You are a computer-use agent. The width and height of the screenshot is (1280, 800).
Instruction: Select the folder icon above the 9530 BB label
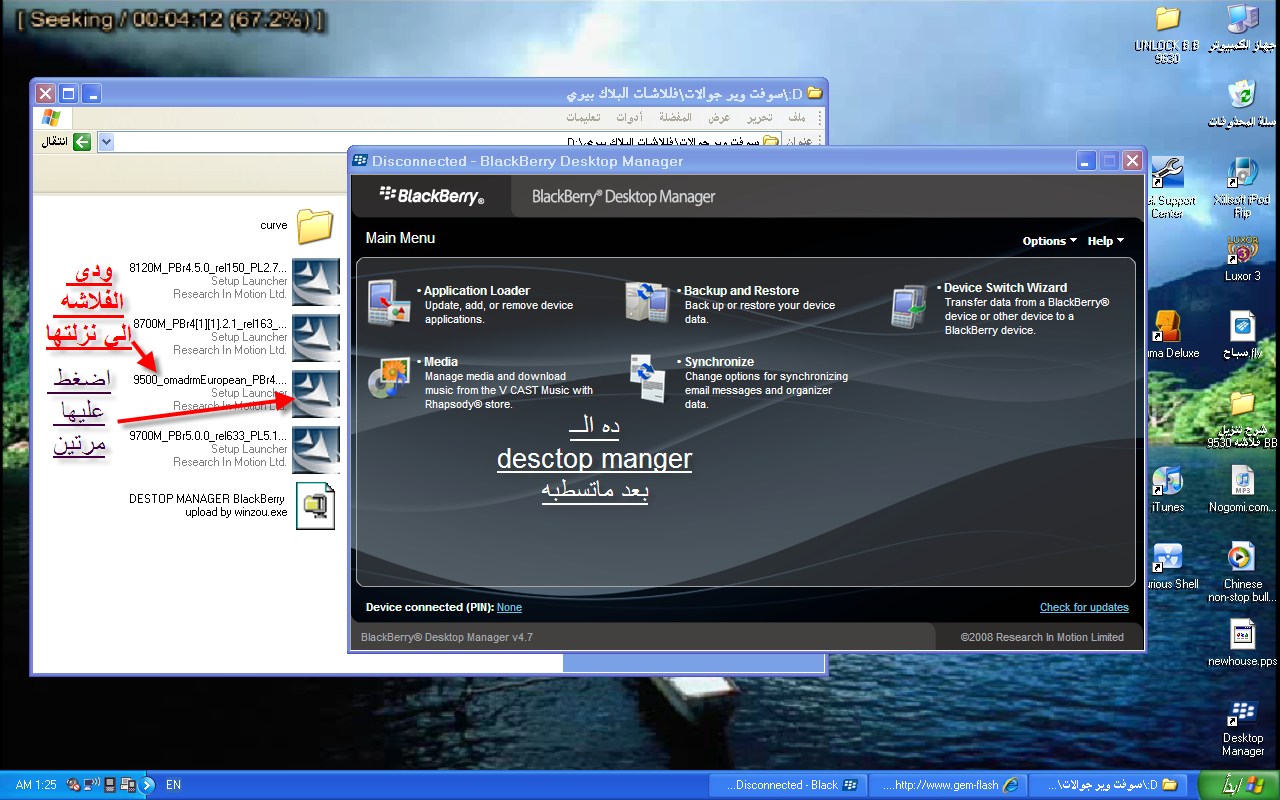pyautogui.click(x=1242, y=403)
